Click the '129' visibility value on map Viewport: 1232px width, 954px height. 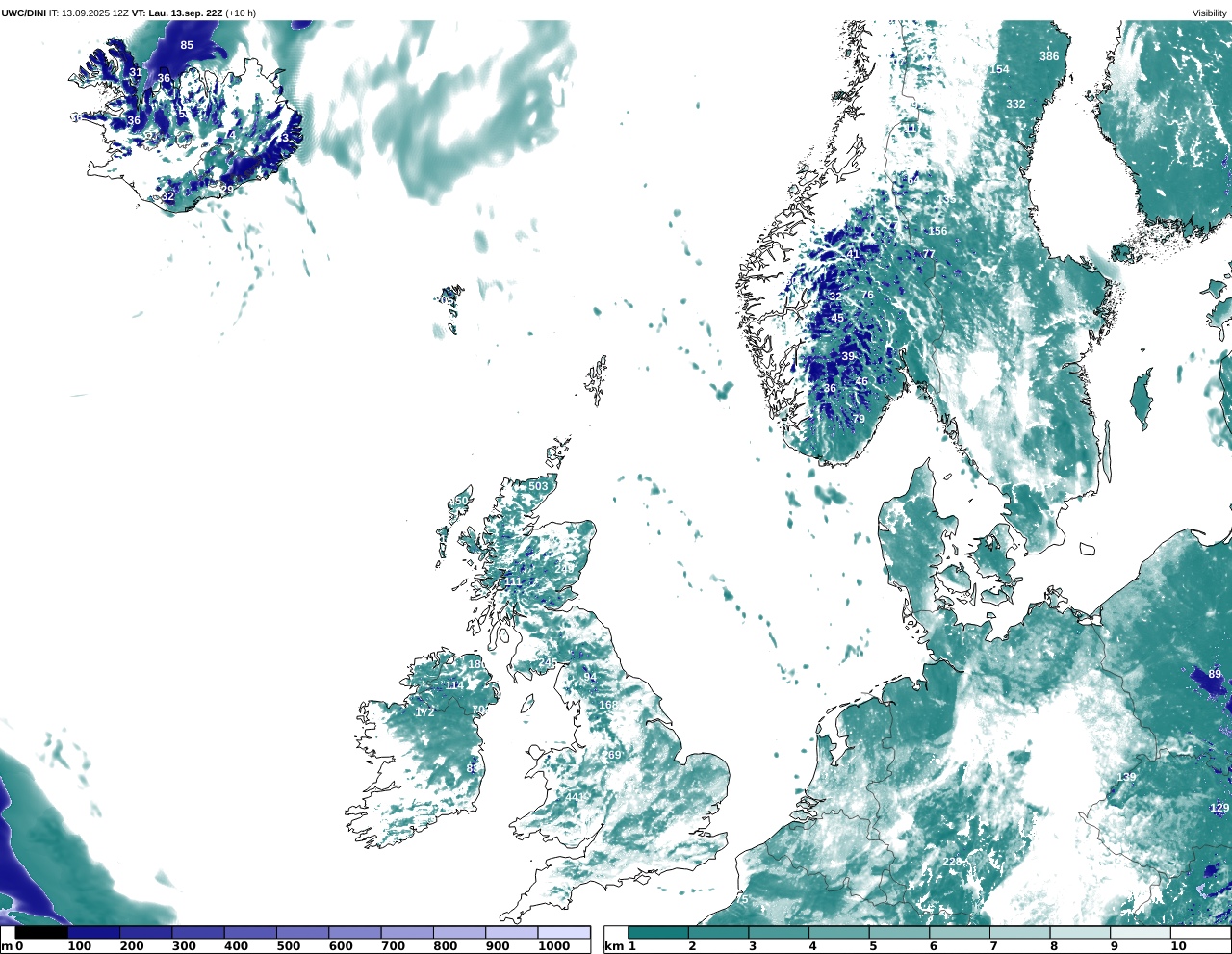pos(1219,808)
